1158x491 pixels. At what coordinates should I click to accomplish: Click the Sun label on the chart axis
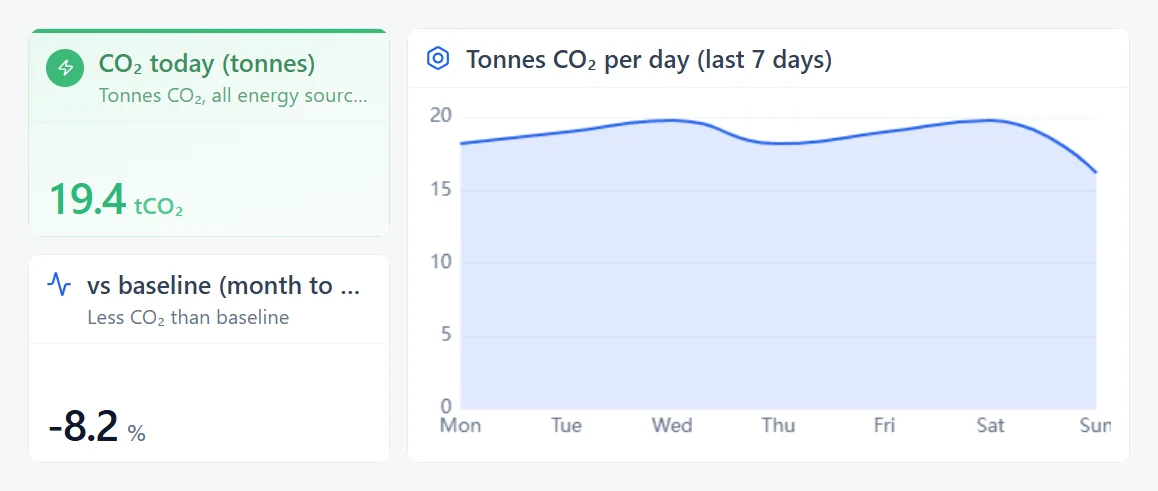1095,425
